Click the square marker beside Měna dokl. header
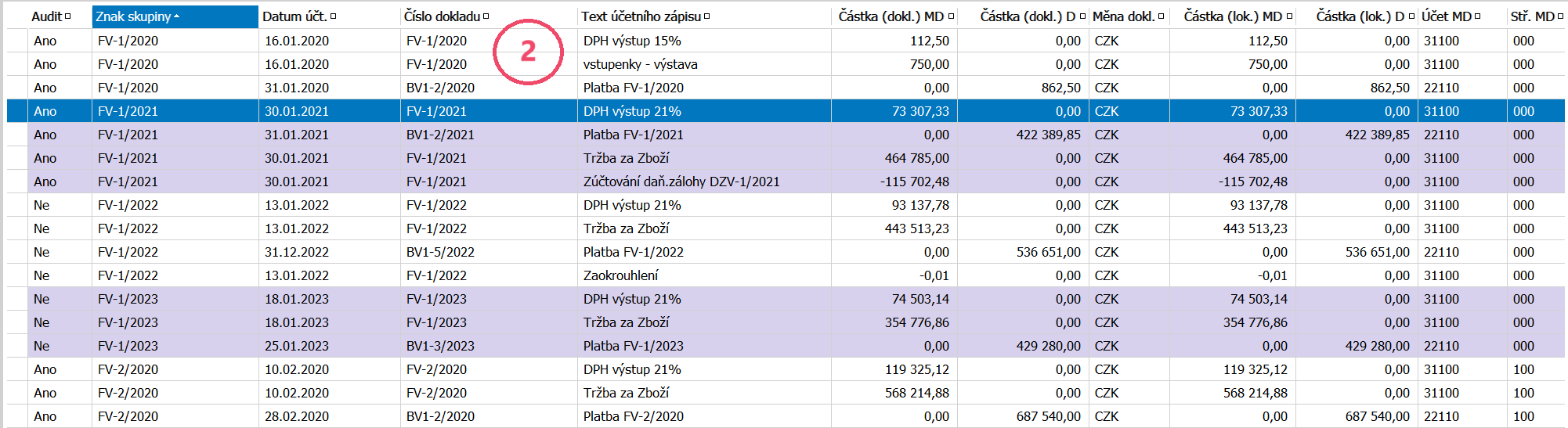The height and width of the screenshot is (428, 1568). (x=1161, y=16)
